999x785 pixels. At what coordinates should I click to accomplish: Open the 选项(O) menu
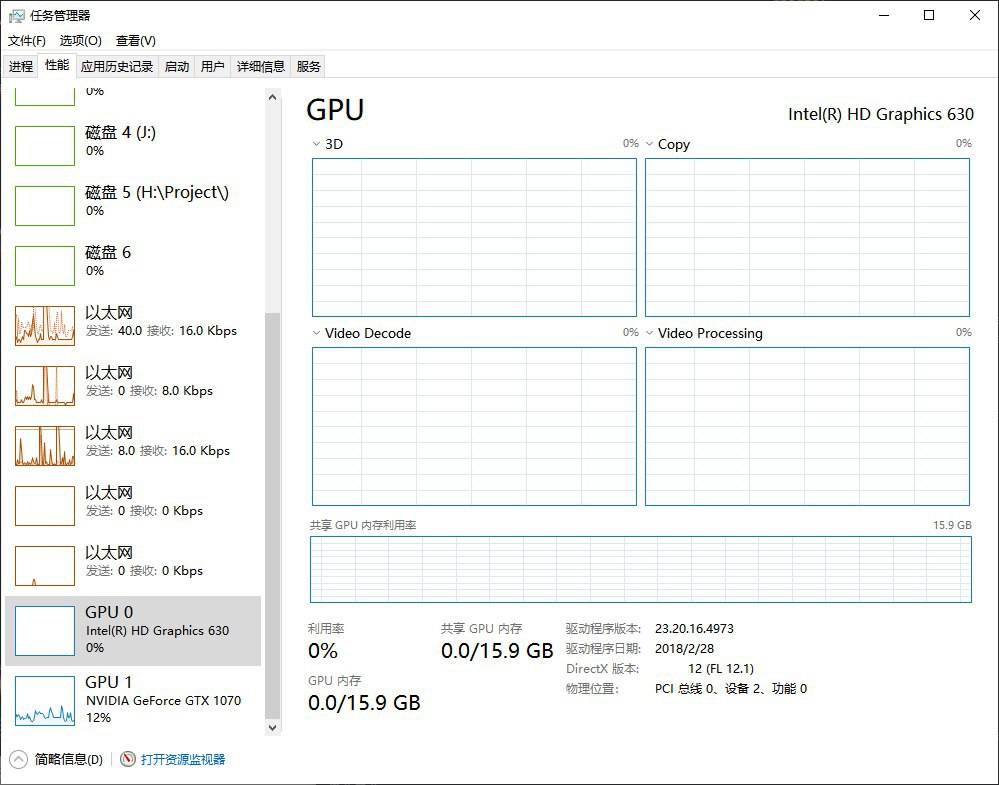(80, 41)
